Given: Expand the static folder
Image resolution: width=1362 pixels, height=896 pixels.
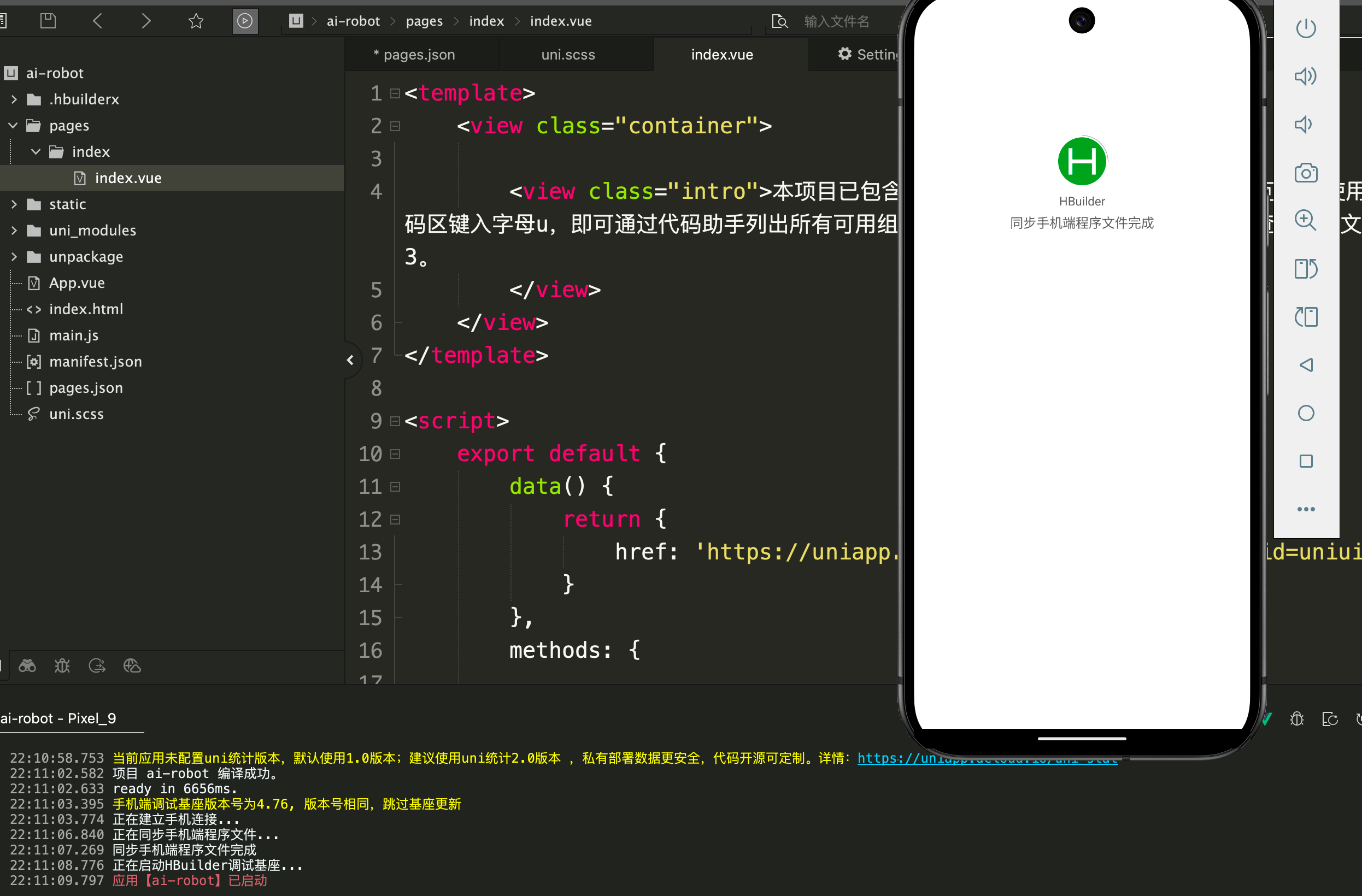Looking at the screenshot, I should (x=13, y=204).
